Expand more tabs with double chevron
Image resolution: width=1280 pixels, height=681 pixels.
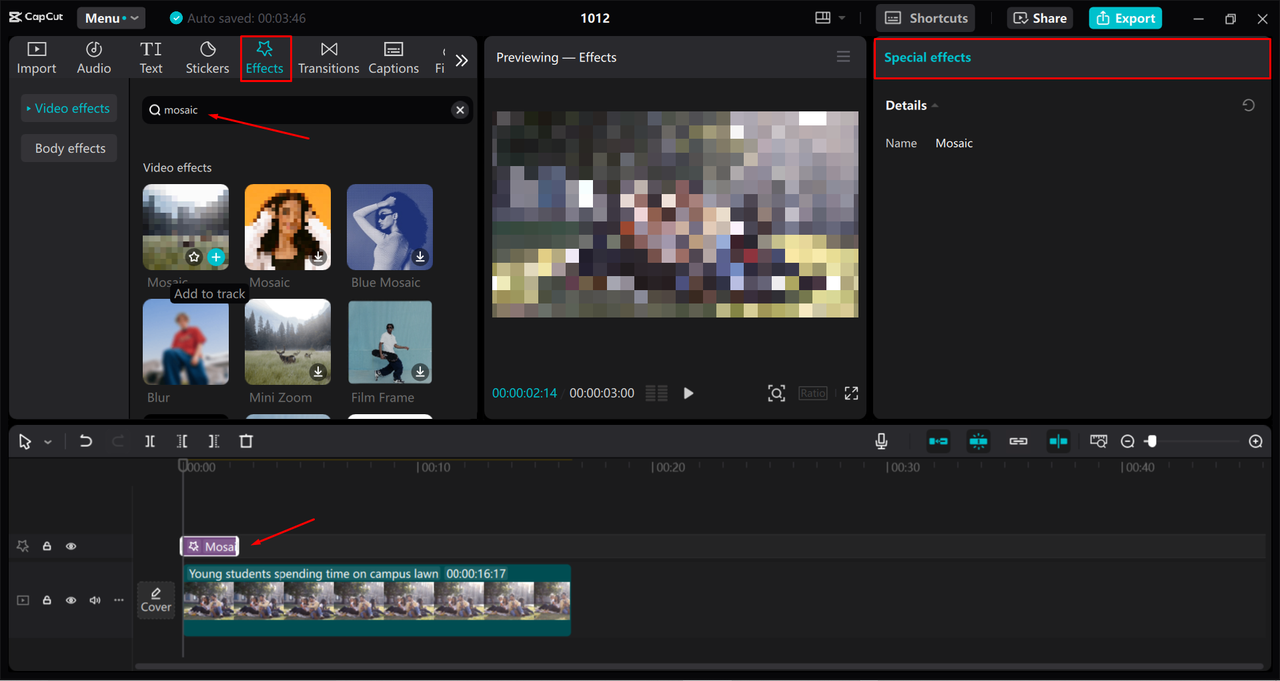(461, 60)
